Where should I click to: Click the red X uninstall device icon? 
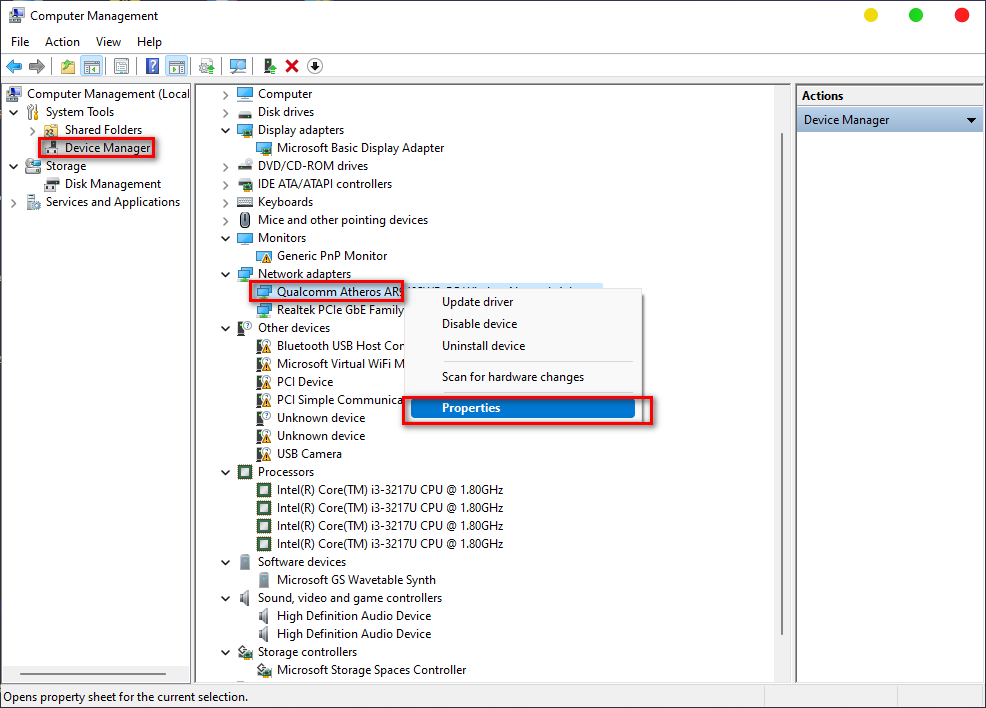click(292, 66)
